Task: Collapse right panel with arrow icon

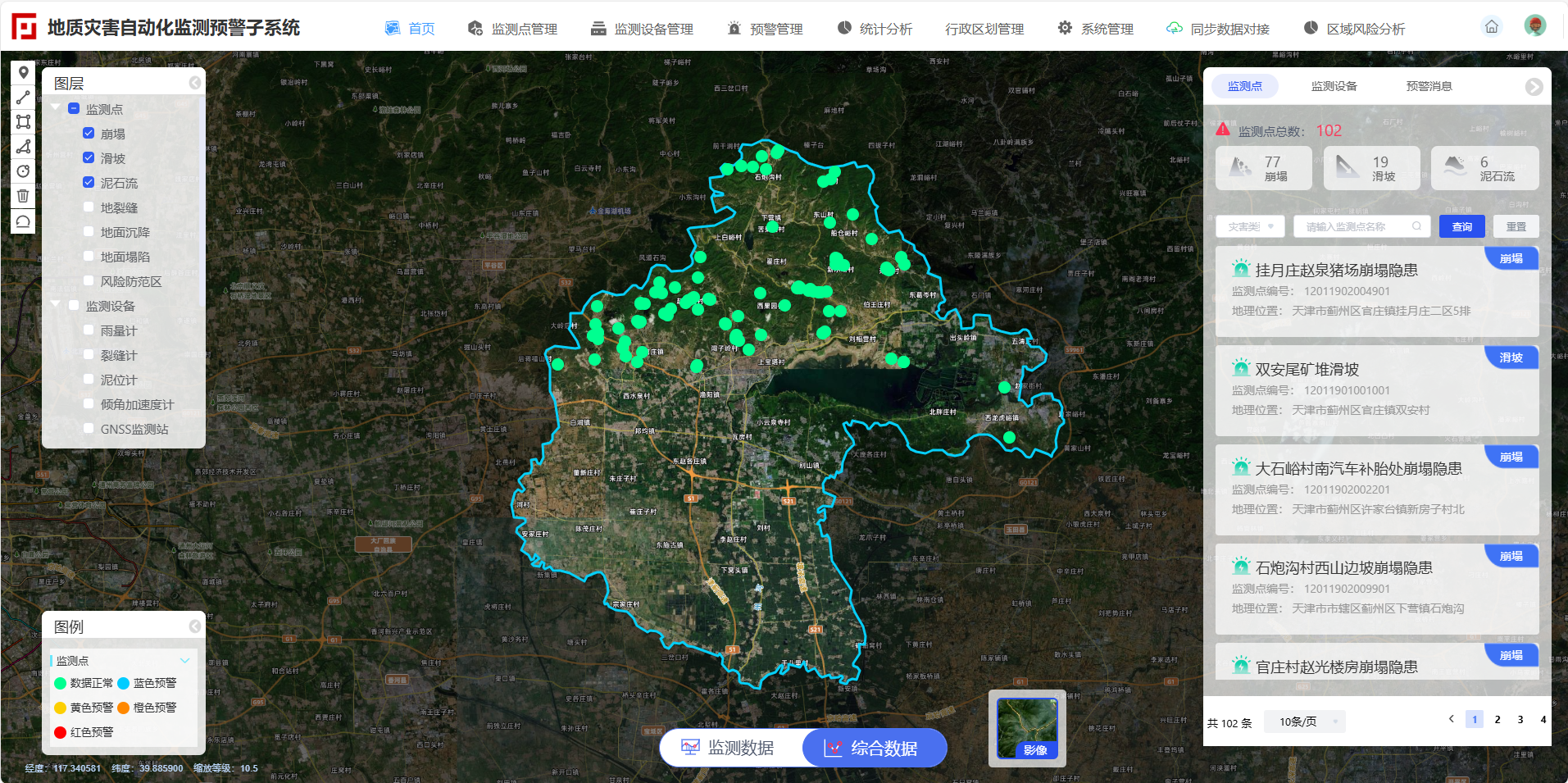Action: click(x=1534, y=87)
